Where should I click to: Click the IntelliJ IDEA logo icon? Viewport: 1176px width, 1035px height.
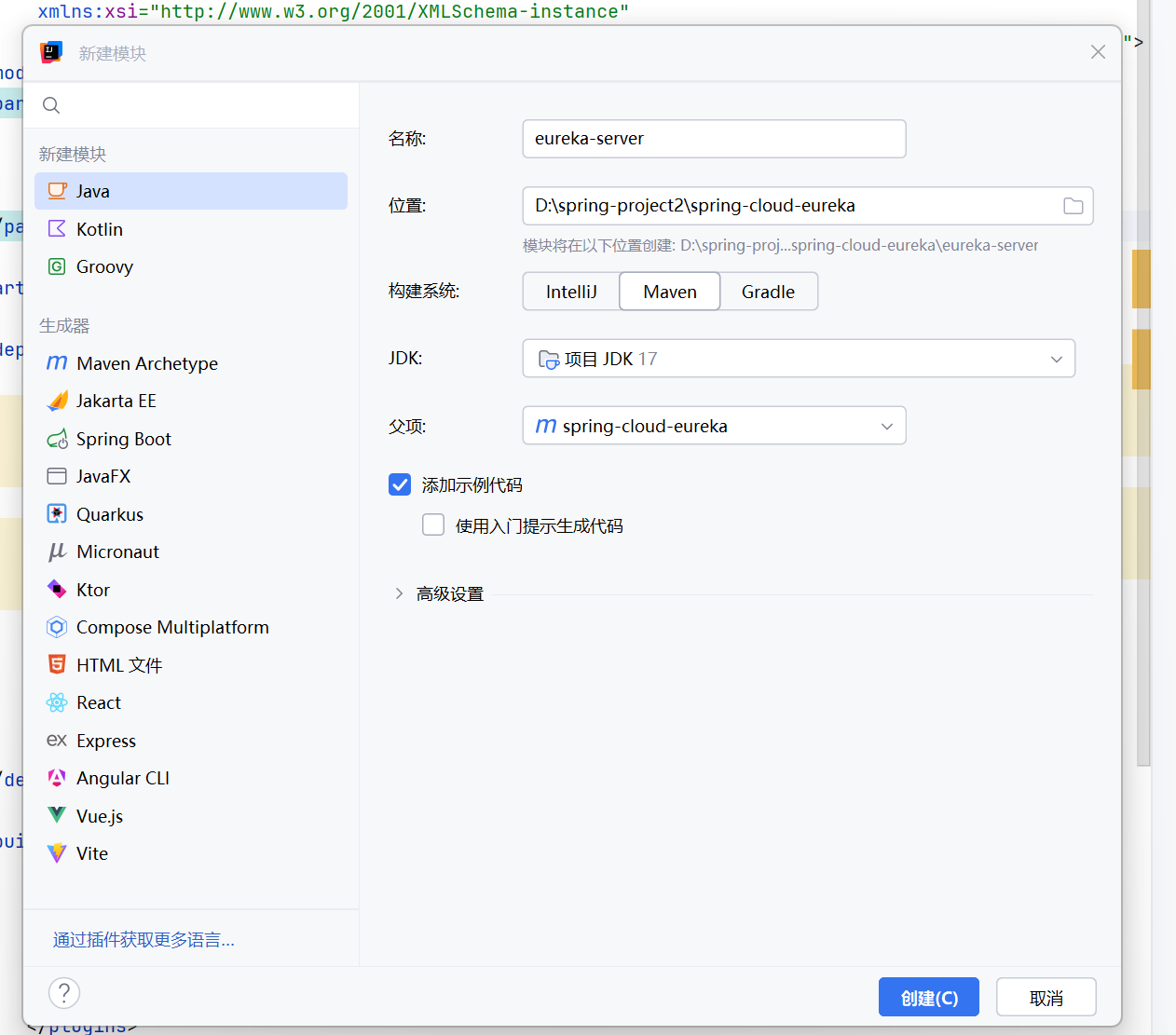pos(51,52)
